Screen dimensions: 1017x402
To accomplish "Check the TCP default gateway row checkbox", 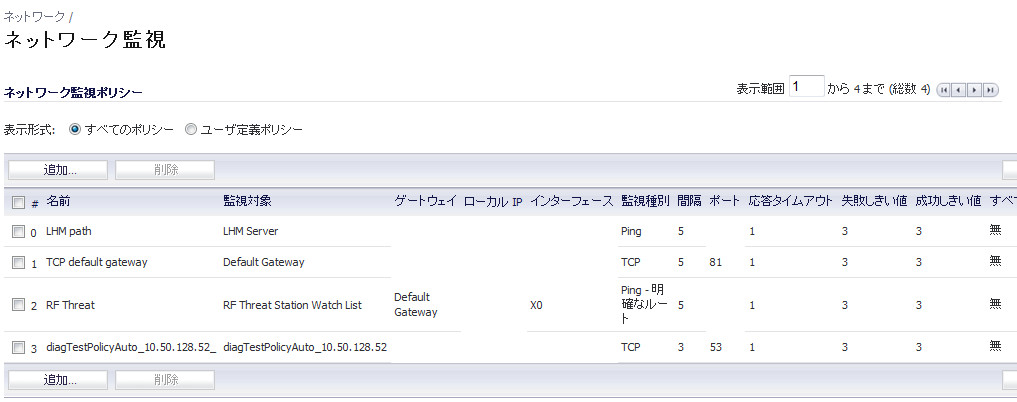I will [18, 263].
